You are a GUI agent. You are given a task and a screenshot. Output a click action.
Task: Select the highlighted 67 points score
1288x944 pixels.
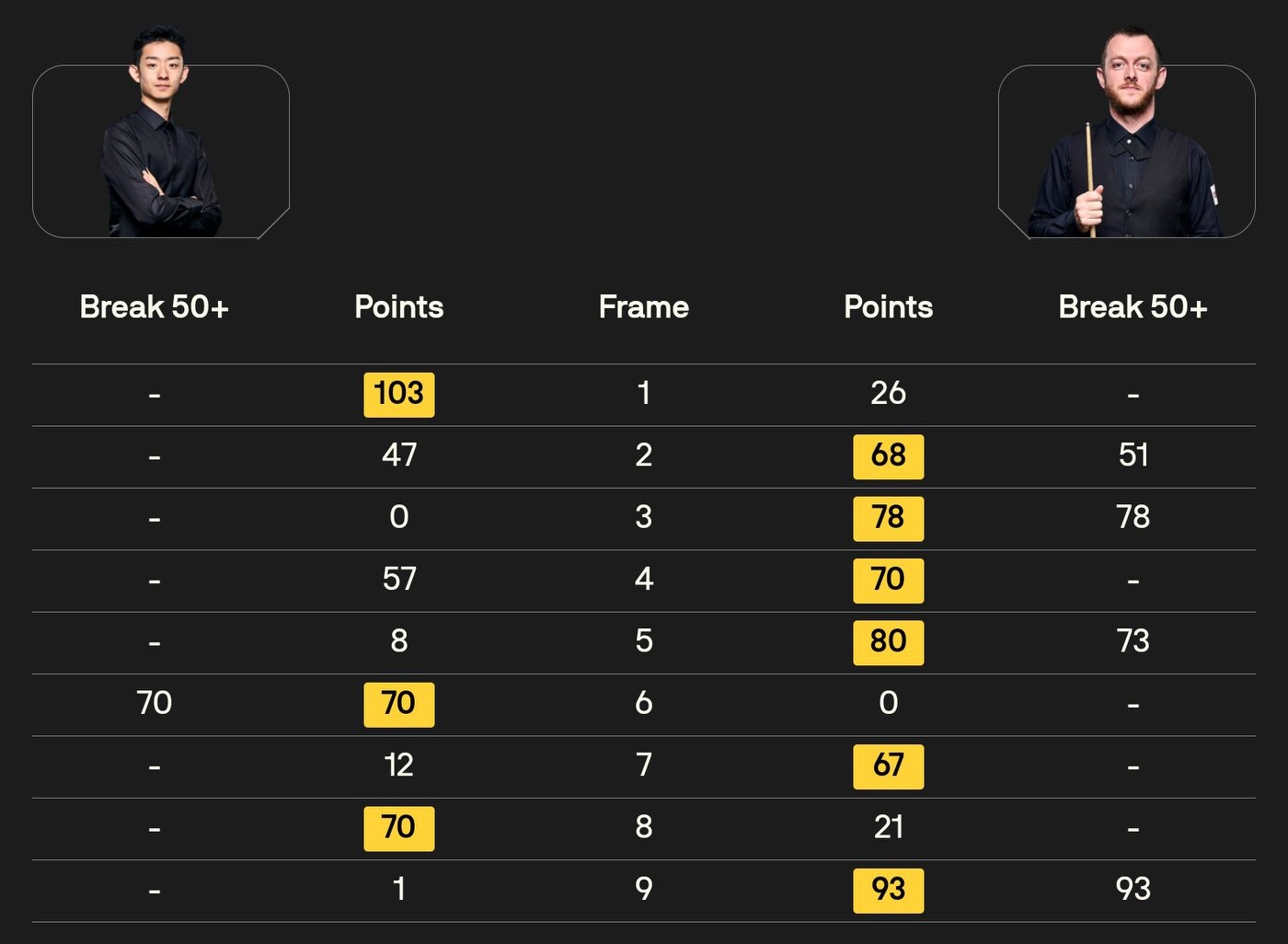888,766
